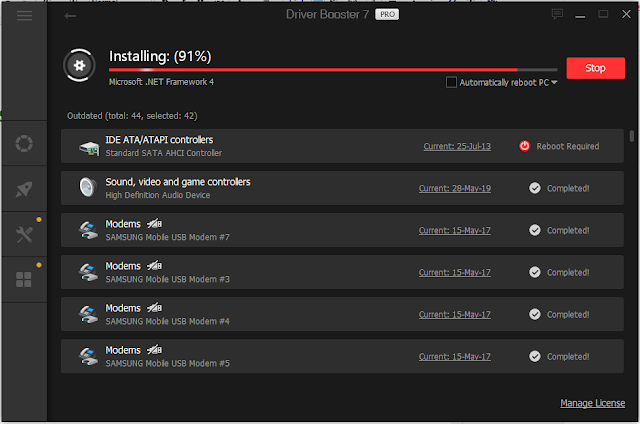Minimize the Driver Booster window

tap(580, 16)
